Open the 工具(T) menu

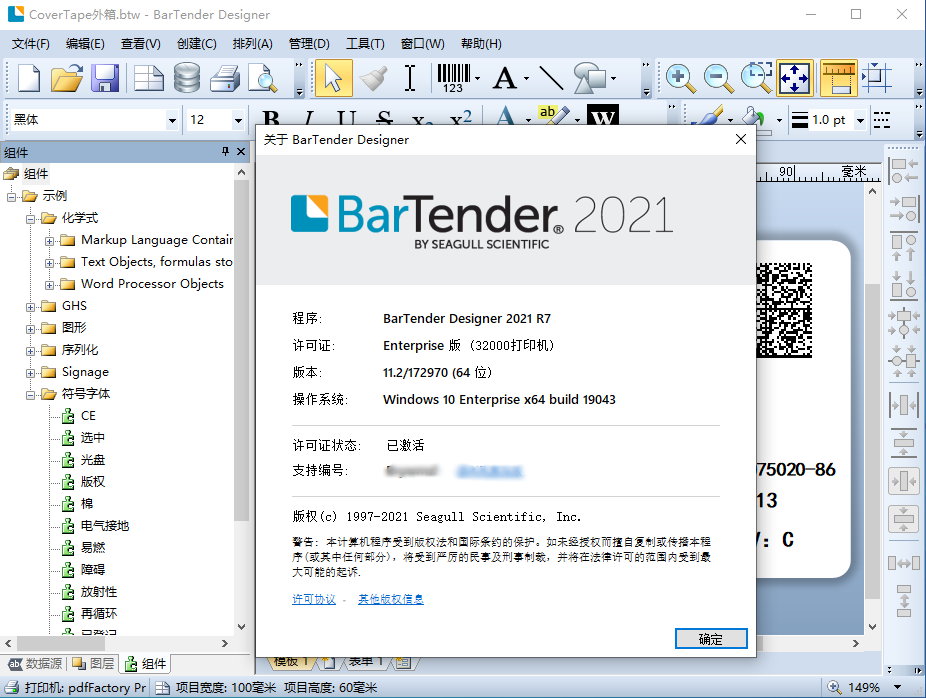click(365, 44)
